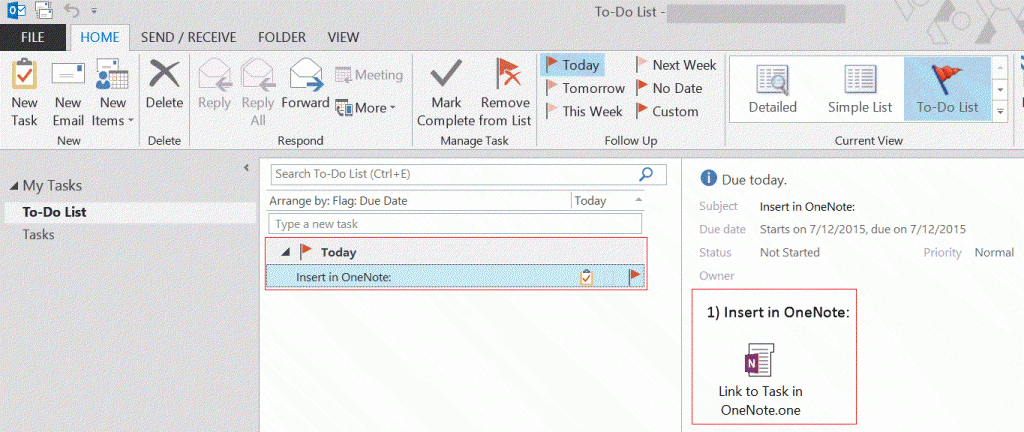Select the Insert in OneNote: task row
The image size is (1024, 432).
point(456,277)
